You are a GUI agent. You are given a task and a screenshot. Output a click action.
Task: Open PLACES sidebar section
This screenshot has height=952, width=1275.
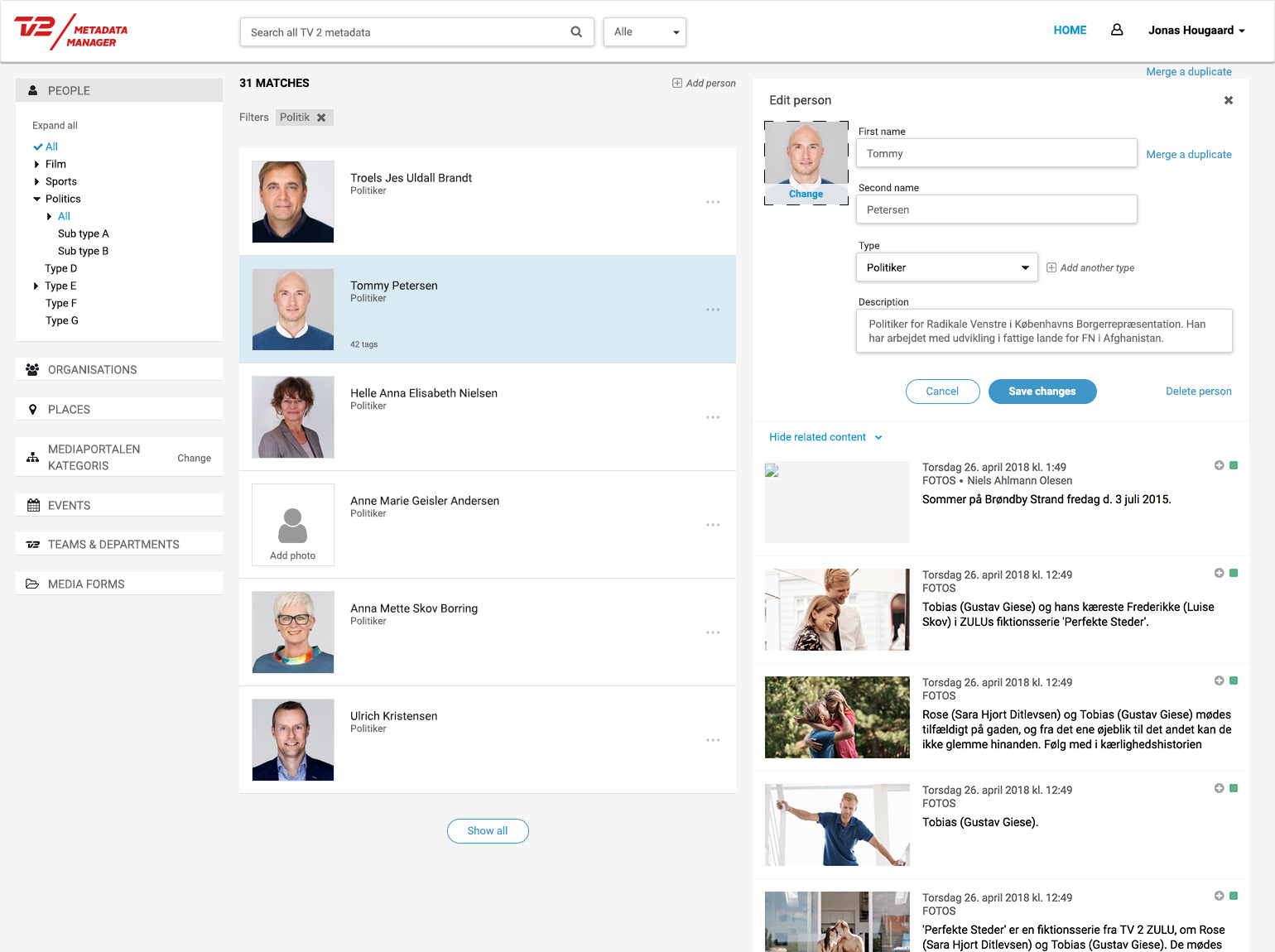tap(119, 409)
